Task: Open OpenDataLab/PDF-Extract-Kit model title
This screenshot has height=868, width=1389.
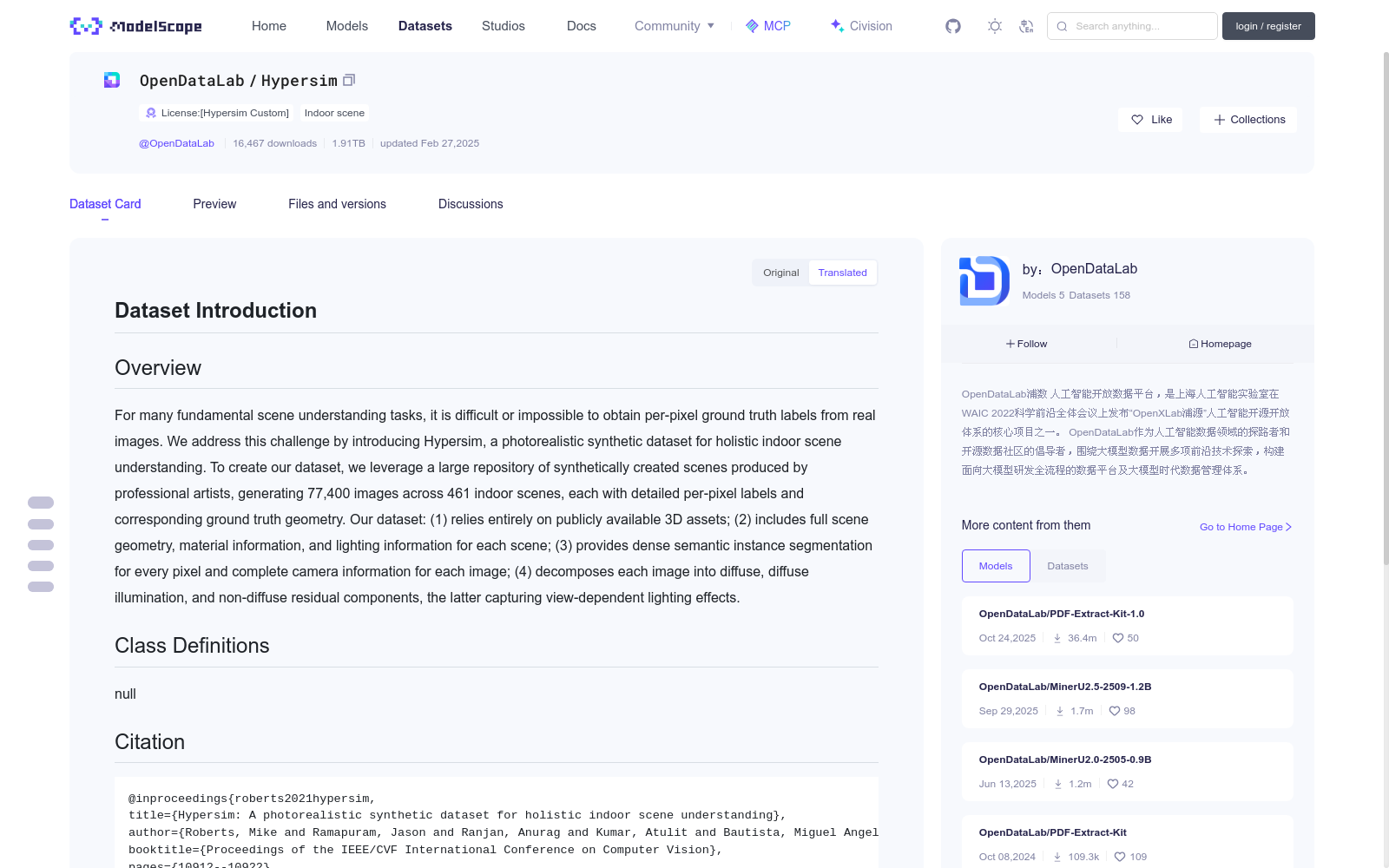Action: pyautogui.click(x=1053, y=832)
